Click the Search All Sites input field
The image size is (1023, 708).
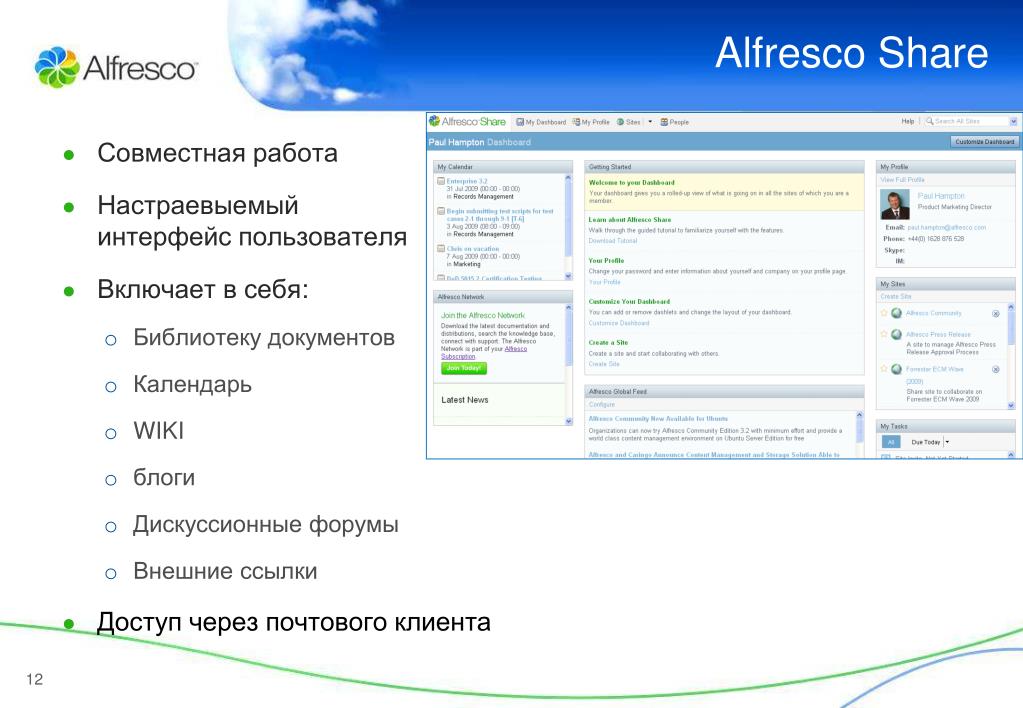click(971, 121)
